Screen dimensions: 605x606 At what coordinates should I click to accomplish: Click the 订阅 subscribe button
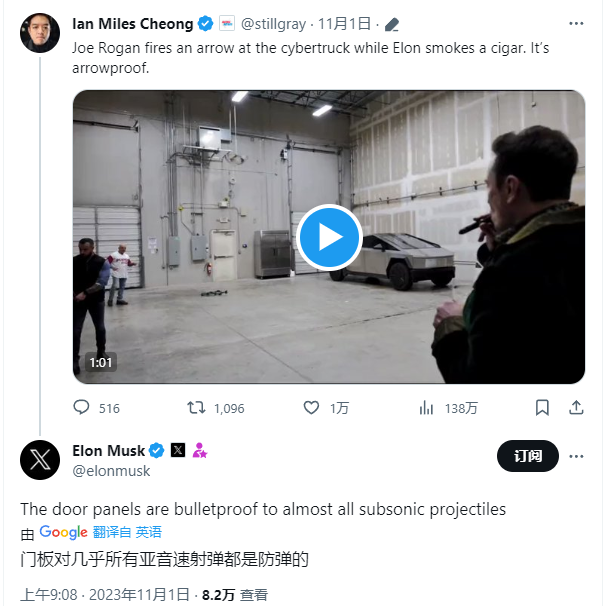tap(527, 456)
